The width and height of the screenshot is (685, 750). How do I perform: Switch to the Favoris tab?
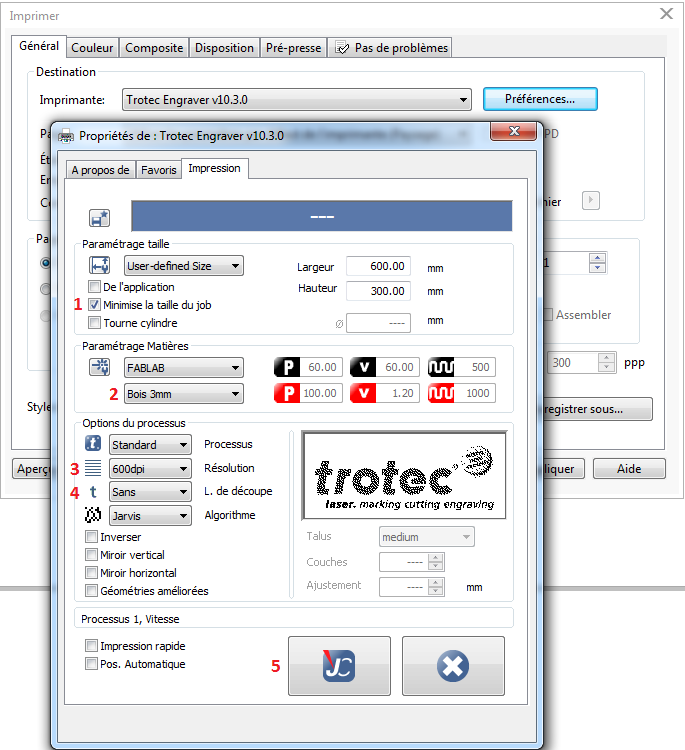point(158,170)
